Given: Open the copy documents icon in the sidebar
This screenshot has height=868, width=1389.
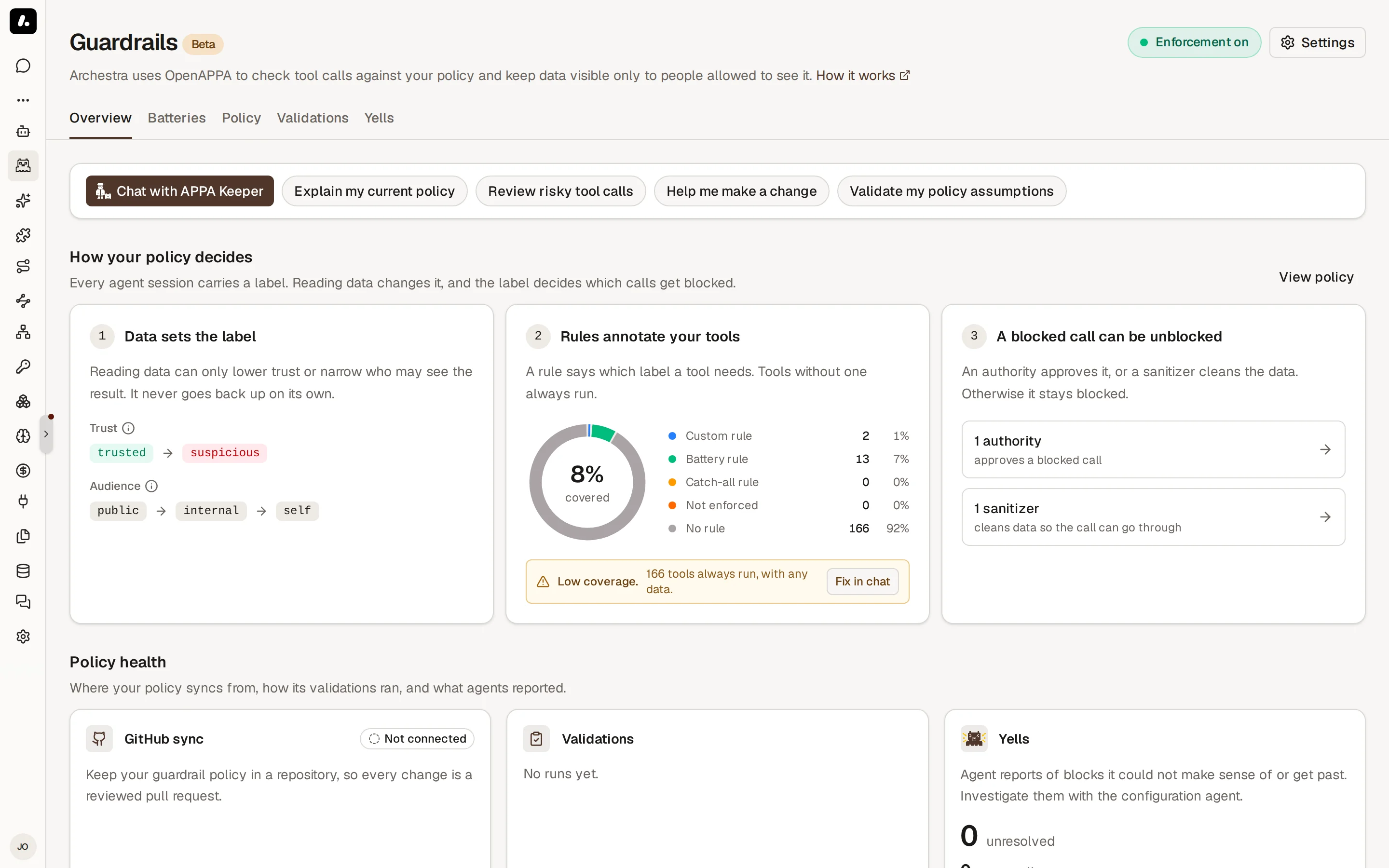Looking at the screenshot, I should tap(23, 536).
